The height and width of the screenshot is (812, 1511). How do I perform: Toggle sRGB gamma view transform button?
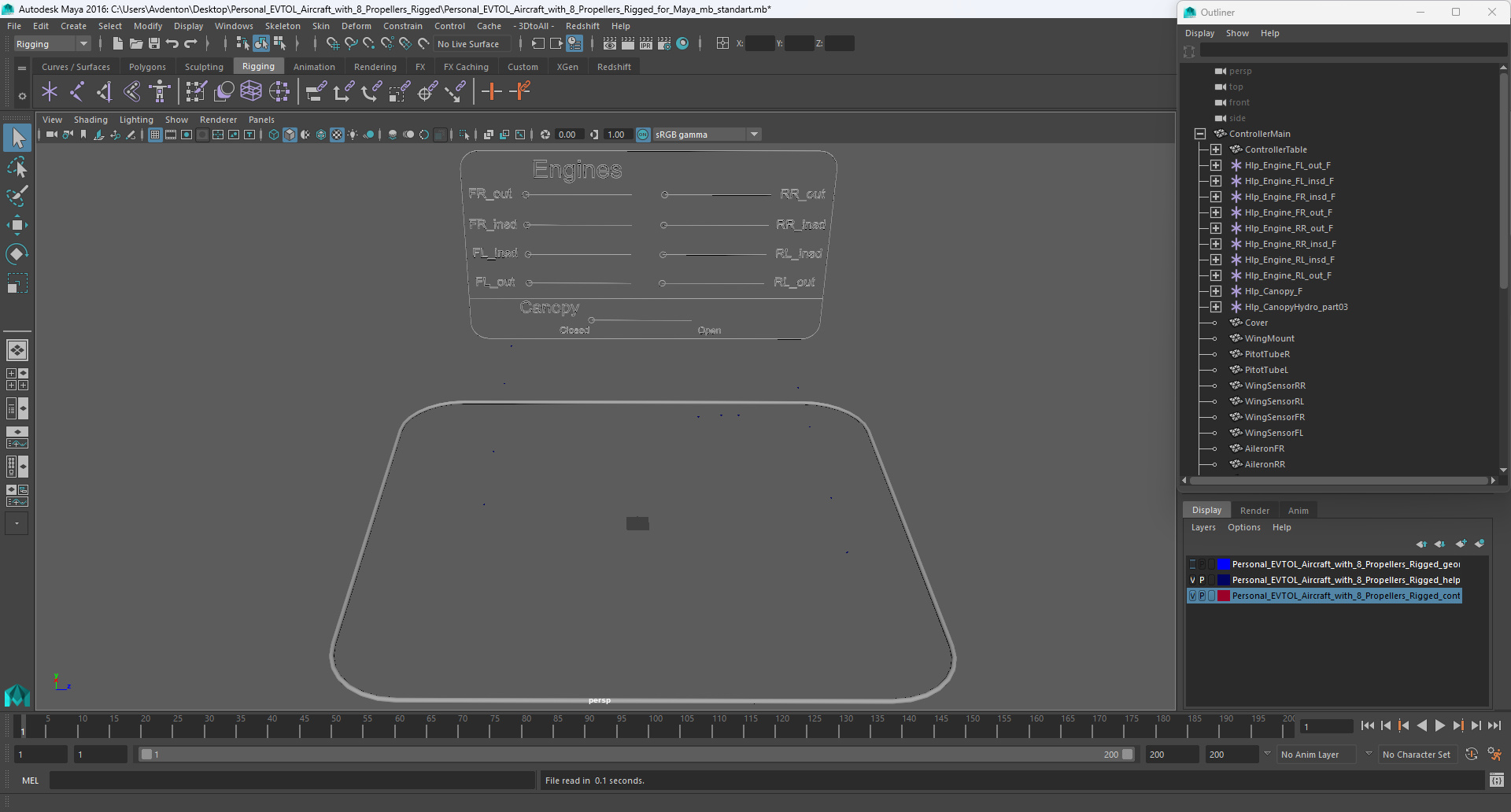[x=643, y=135]
